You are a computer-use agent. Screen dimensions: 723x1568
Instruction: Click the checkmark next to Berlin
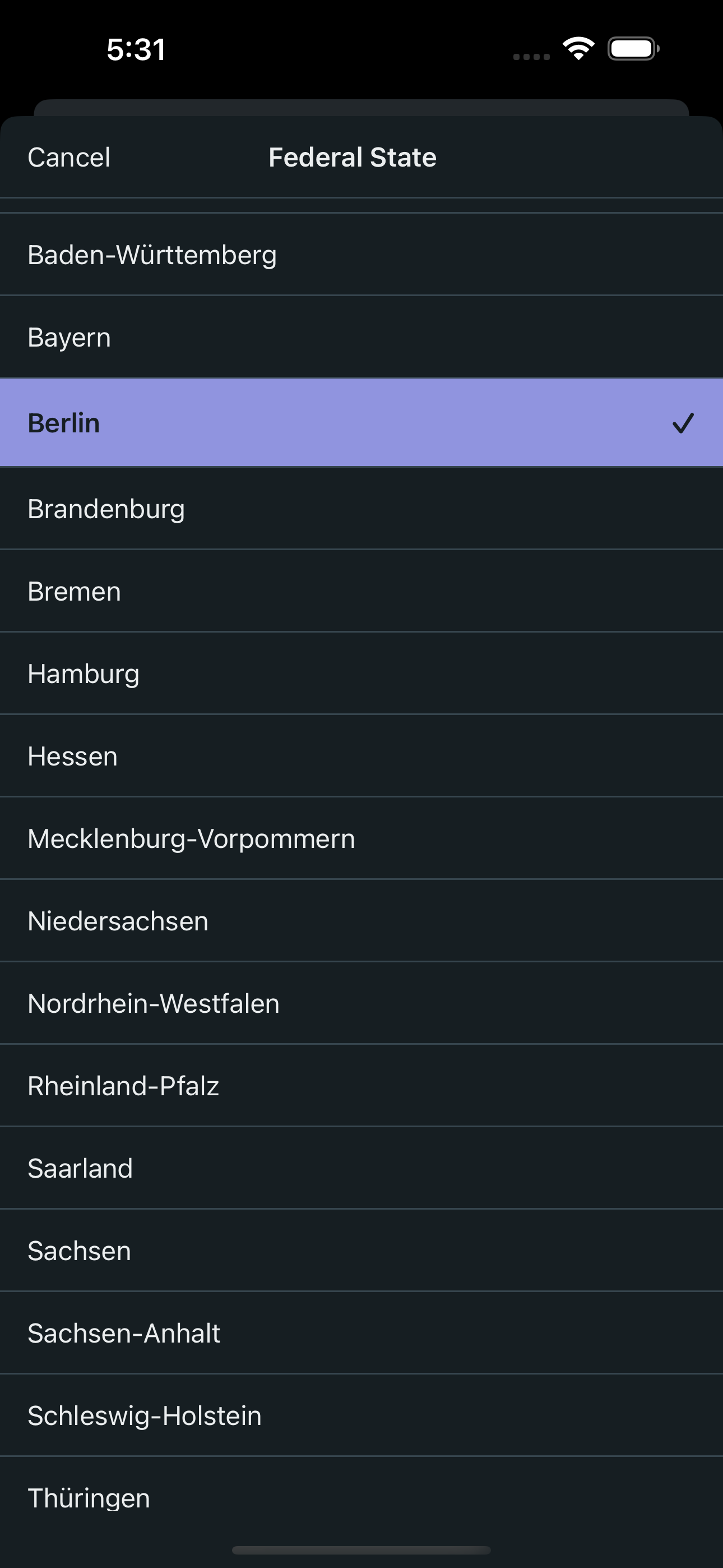click(683, 423)
